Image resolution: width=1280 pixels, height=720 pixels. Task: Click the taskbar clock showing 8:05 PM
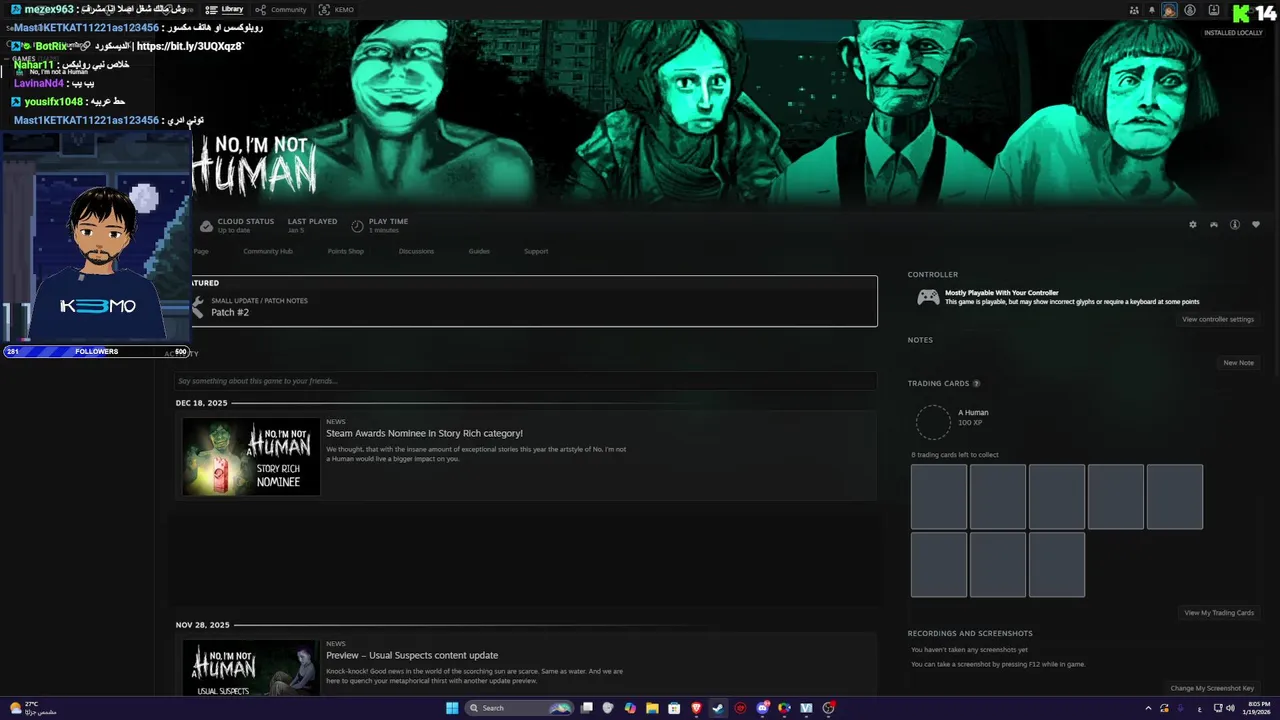click(x=1255, y=708)
